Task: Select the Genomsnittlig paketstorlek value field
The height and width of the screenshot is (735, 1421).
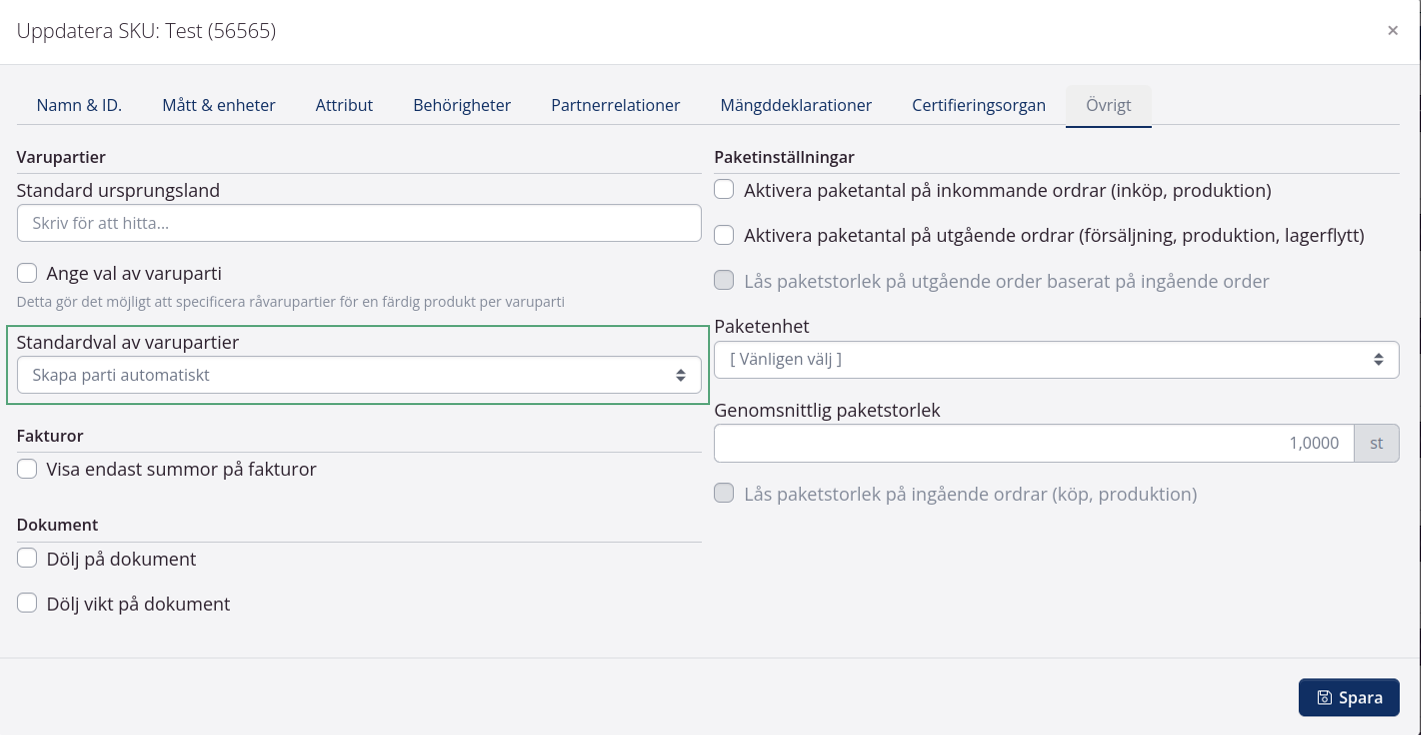Action: click(1033, 443)
